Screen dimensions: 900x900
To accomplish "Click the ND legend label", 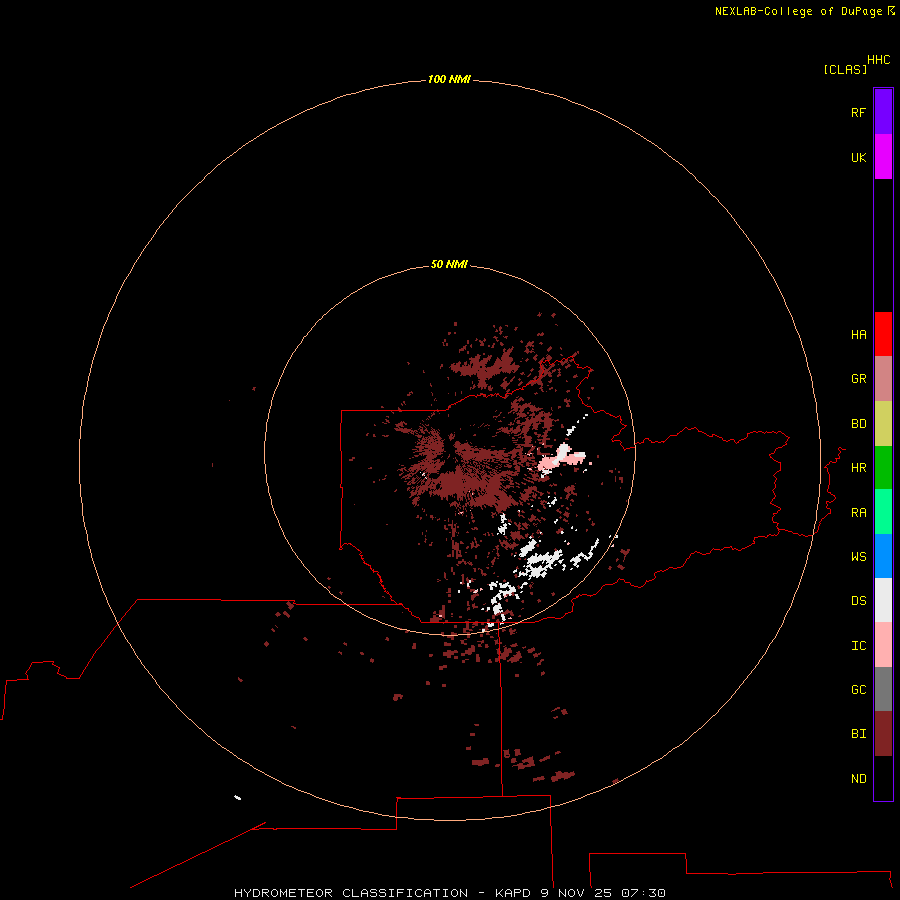I will (x=858, y=779).
